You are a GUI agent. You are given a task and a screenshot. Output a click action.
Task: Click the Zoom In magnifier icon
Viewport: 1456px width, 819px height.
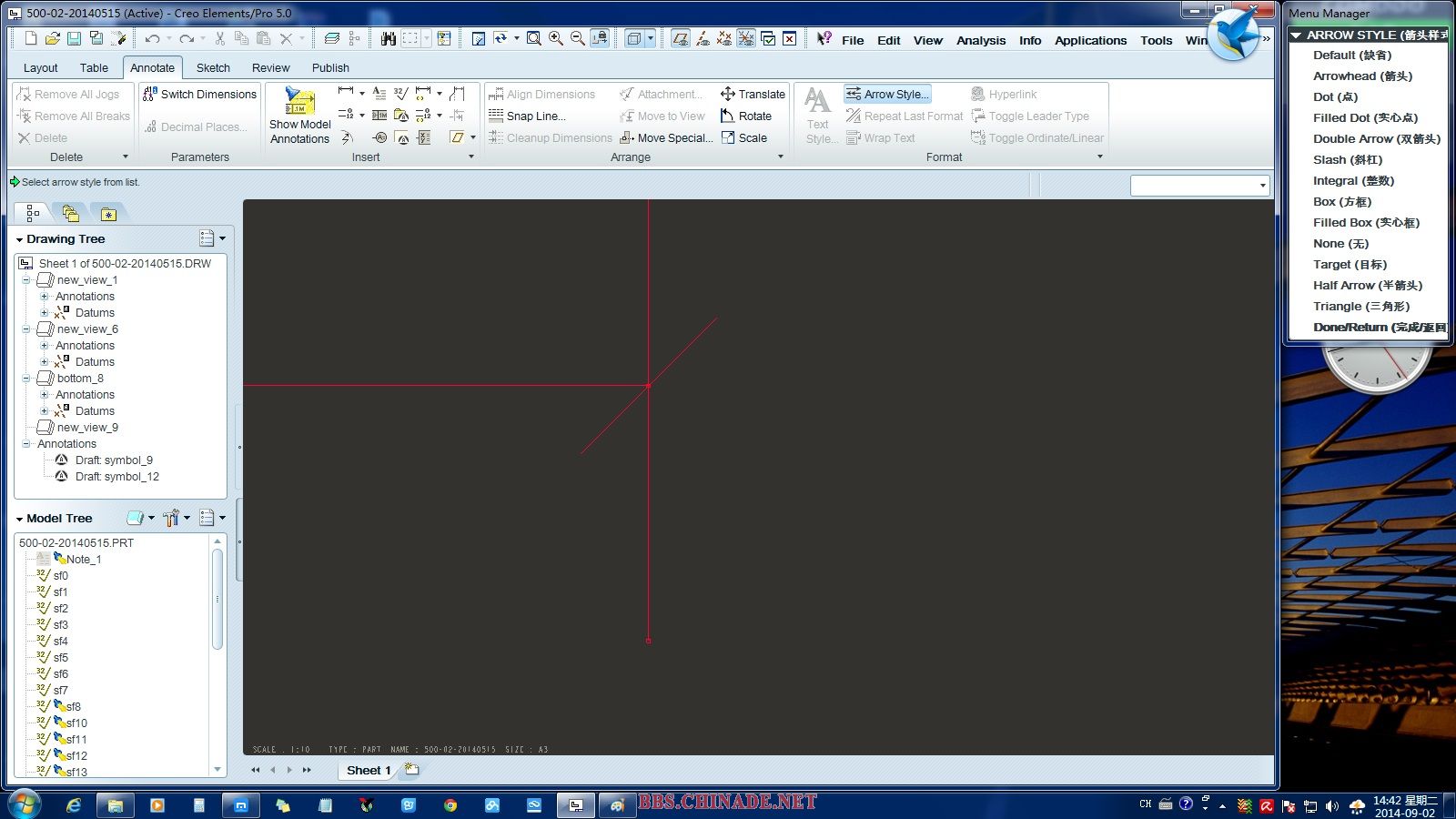click(x=555, y=38)
